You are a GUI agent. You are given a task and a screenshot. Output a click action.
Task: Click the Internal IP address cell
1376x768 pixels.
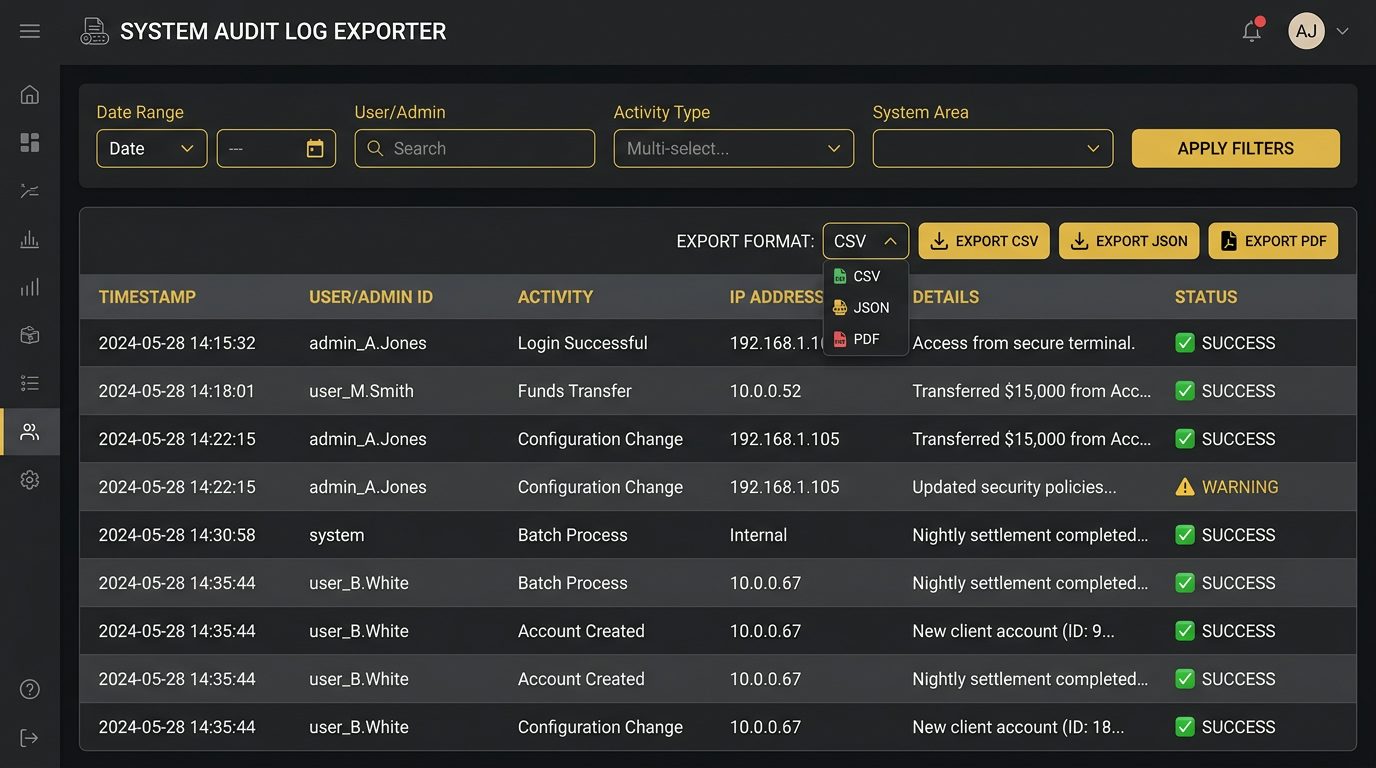758,535
